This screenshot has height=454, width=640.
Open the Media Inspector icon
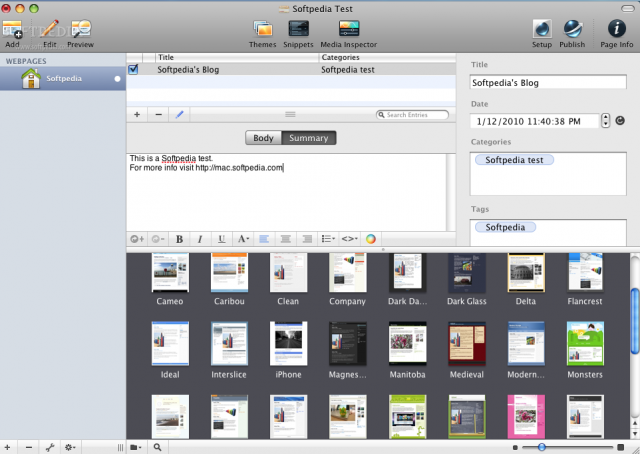(349, 29)
